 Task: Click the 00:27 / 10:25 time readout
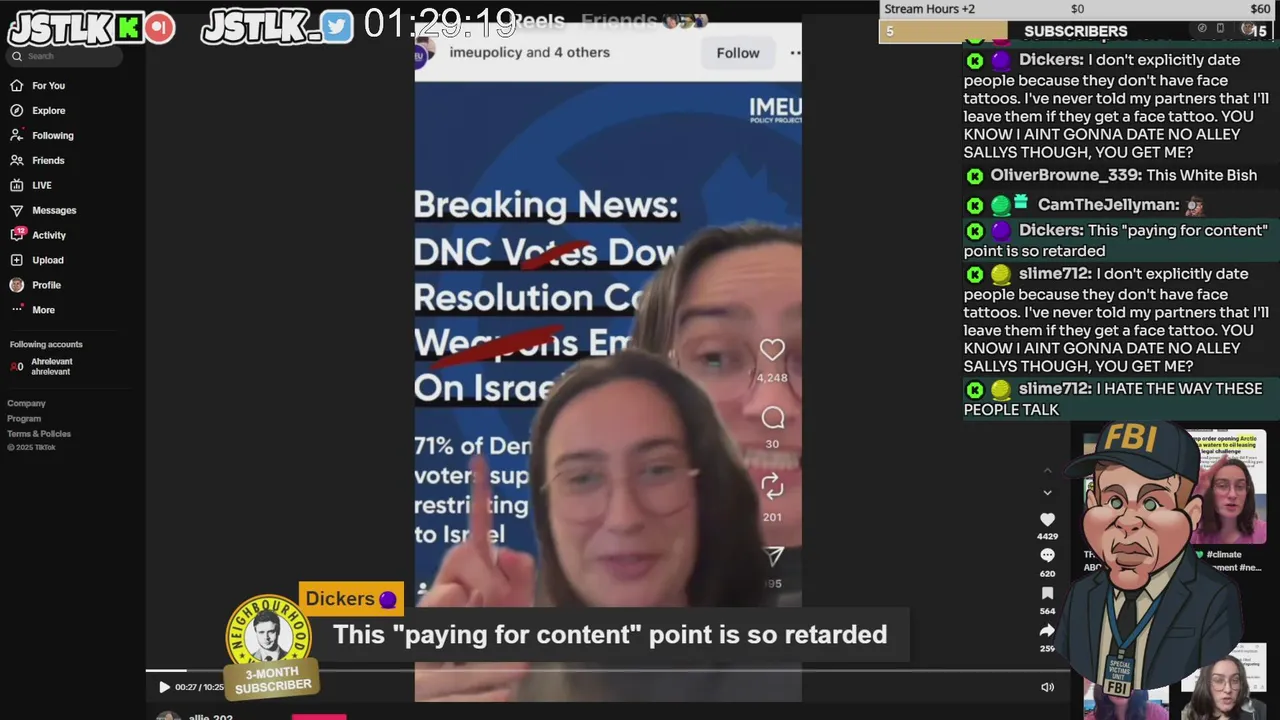[200, 687]
